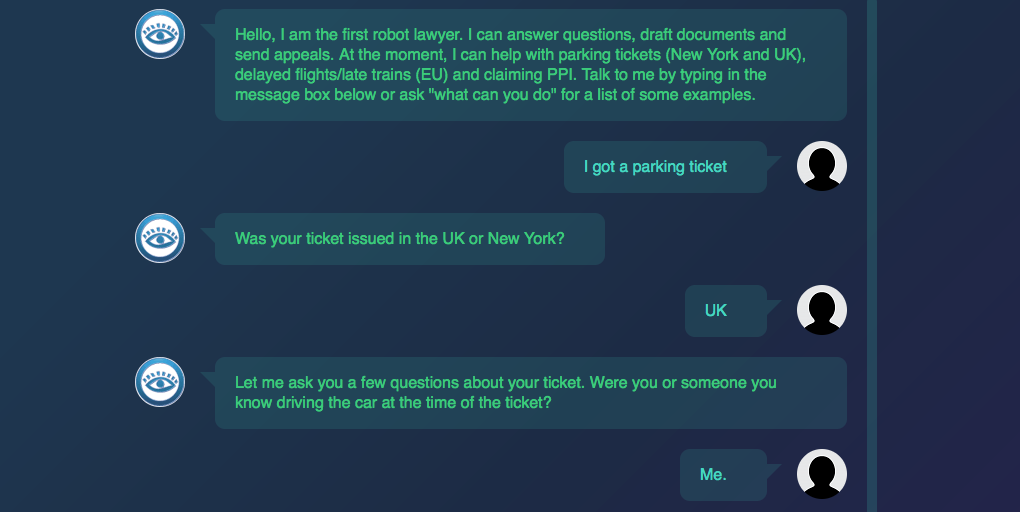Click the robot avatar next to 'Was your ticket issued'
This screenshot has width=1020, height=512.
(x=160, y=238)
